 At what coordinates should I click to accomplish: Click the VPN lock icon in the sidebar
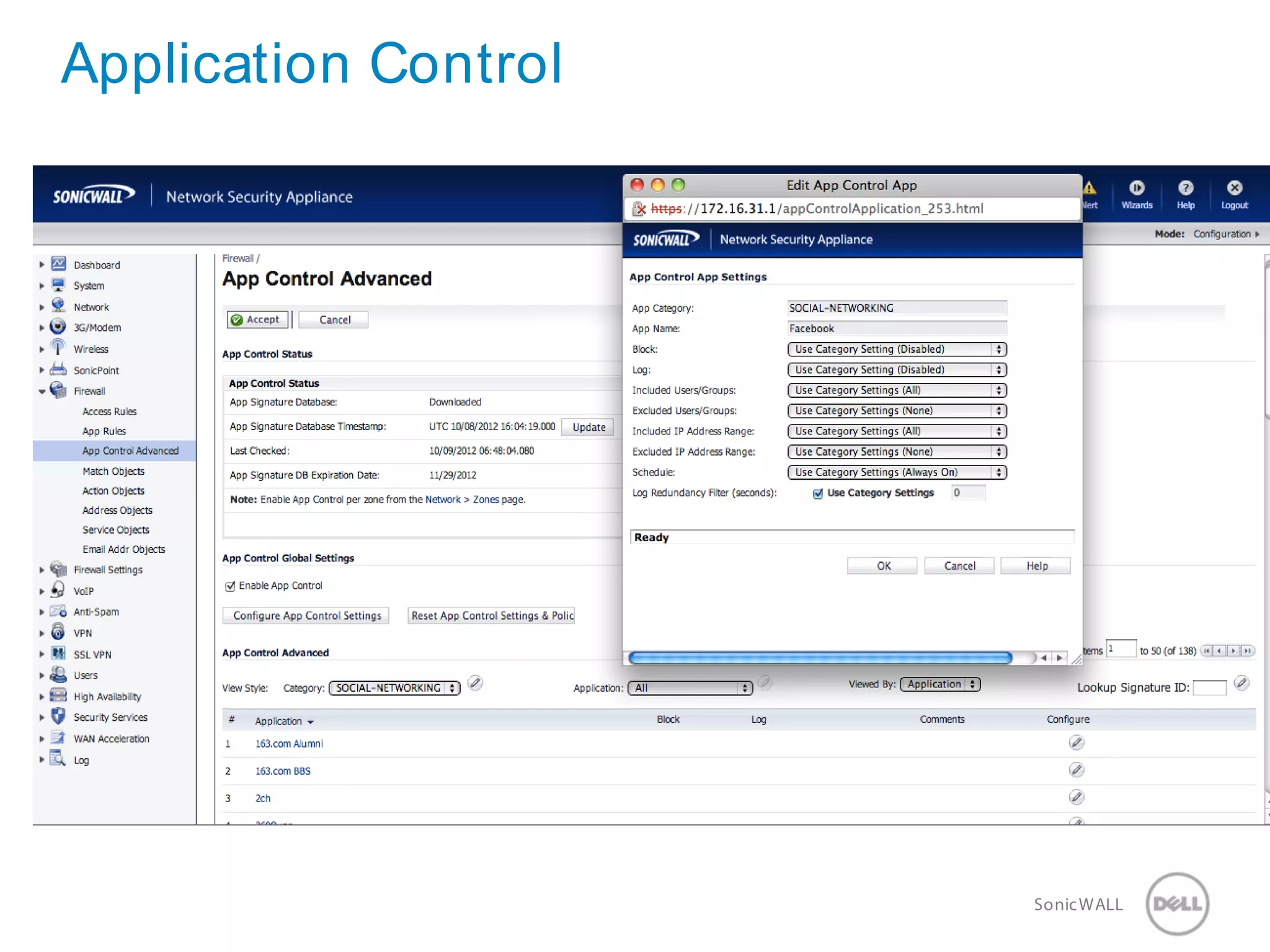[58, 632]
